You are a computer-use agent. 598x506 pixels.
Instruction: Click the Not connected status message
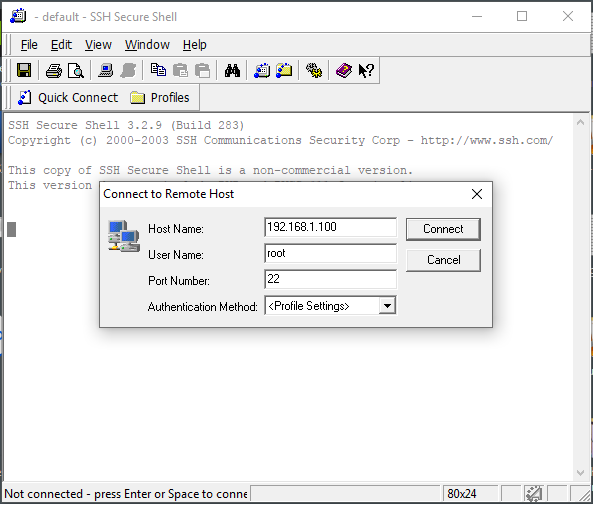tap(126, 494)
